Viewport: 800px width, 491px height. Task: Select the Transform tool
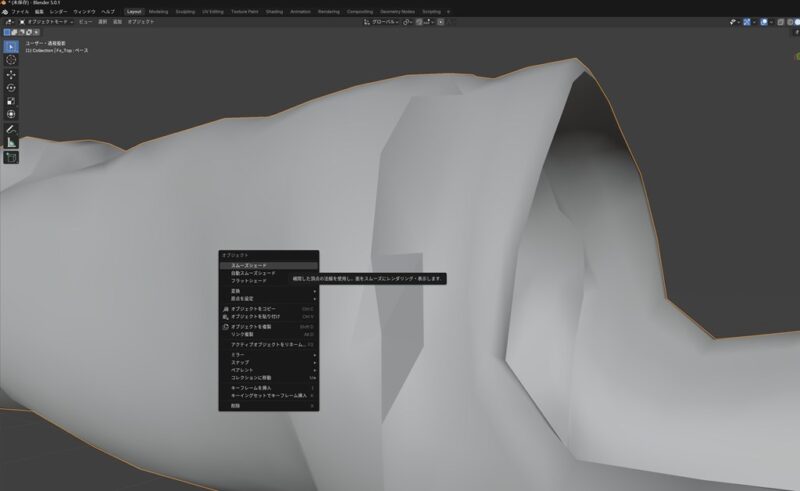pyautogui.click(x=11, y=114)
